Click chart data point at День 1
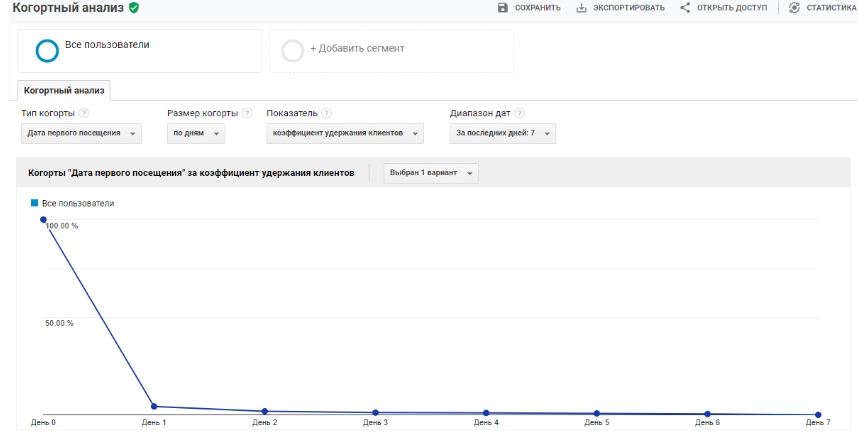858x445 pixels. point(154,406)
